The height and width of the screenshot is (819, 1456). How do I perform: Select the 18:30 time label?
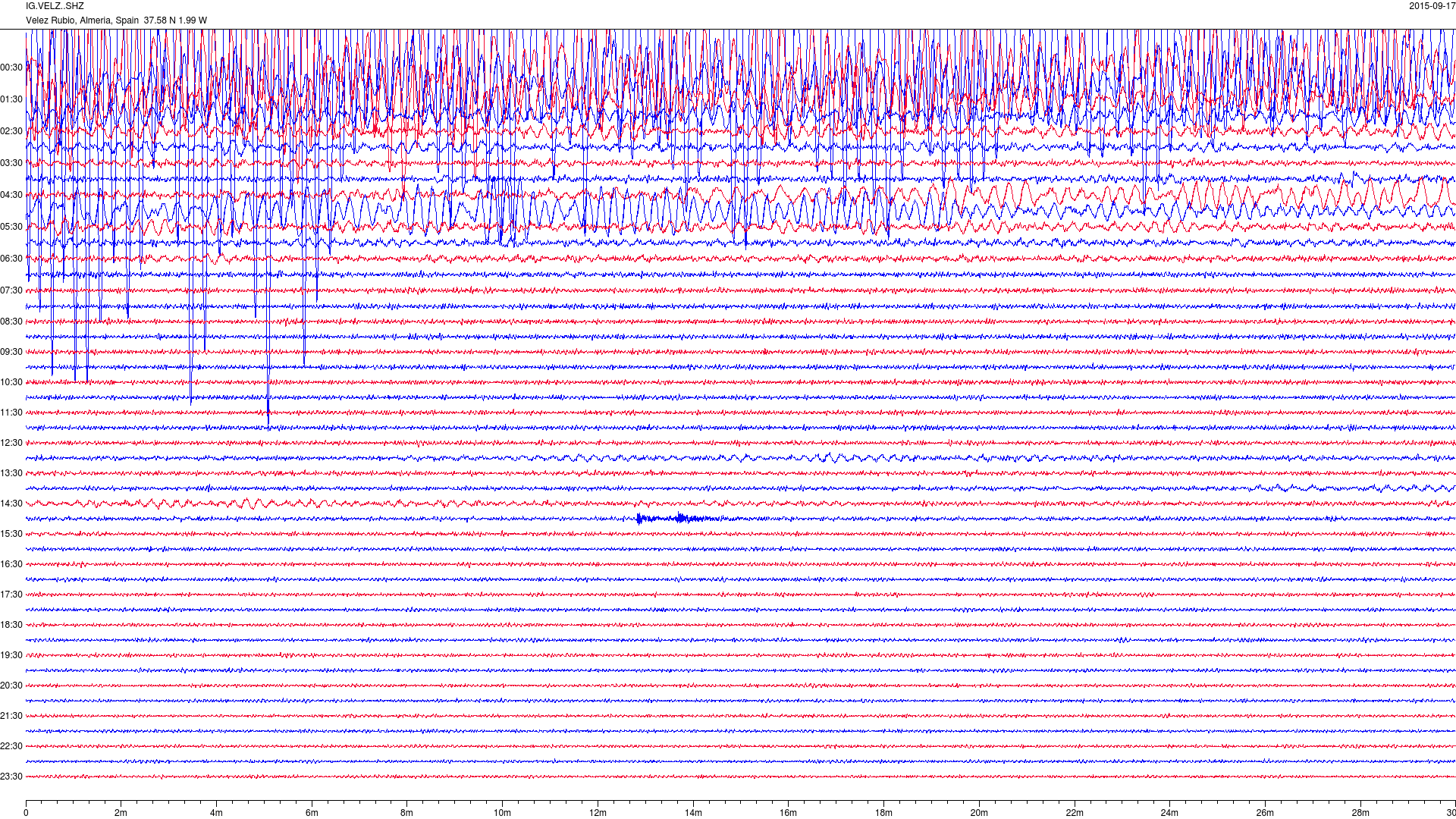tap(11, 625)
